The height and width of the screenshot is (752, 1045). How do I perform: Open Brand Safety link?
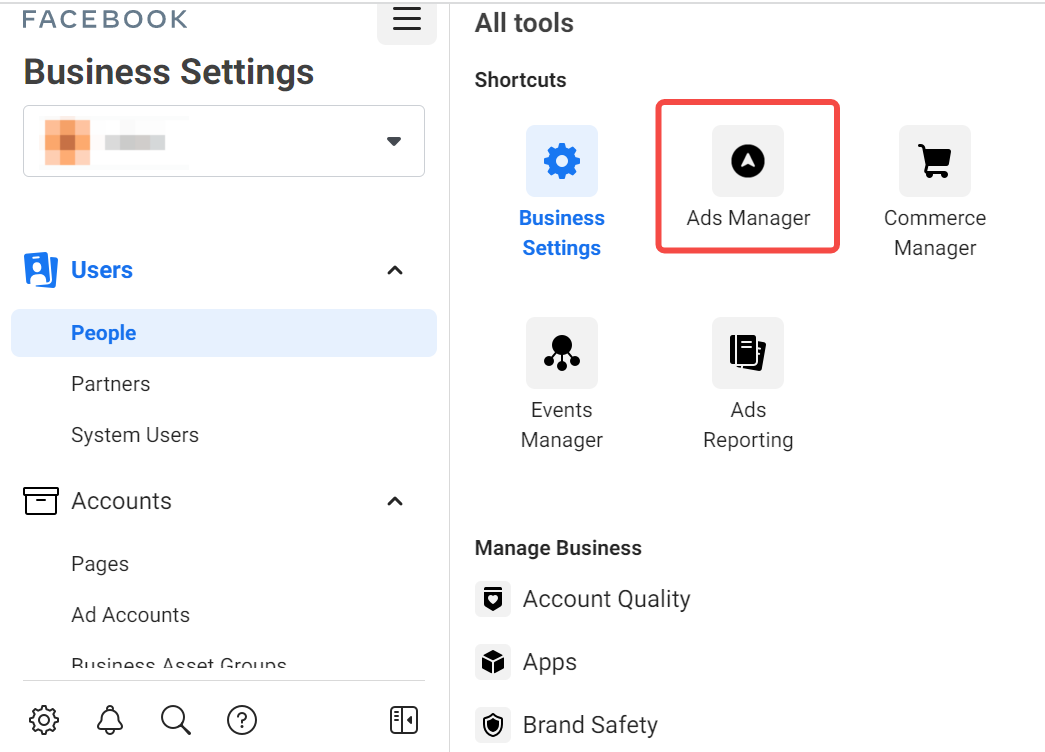click(x=590, y=725)
